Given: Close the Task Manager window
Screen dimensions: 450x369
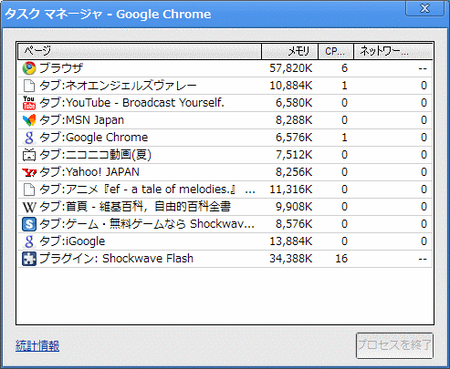Looking at the screenshot, I should [425, 8].
